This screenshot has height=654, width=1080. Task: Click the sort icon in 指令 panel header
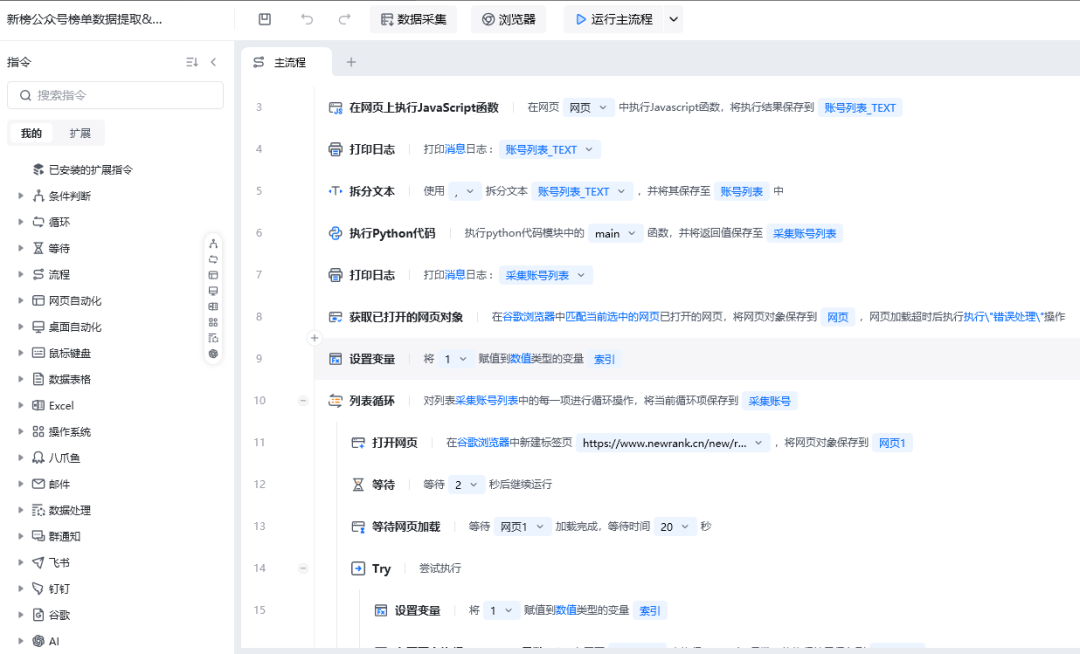[x=192, y=62]
